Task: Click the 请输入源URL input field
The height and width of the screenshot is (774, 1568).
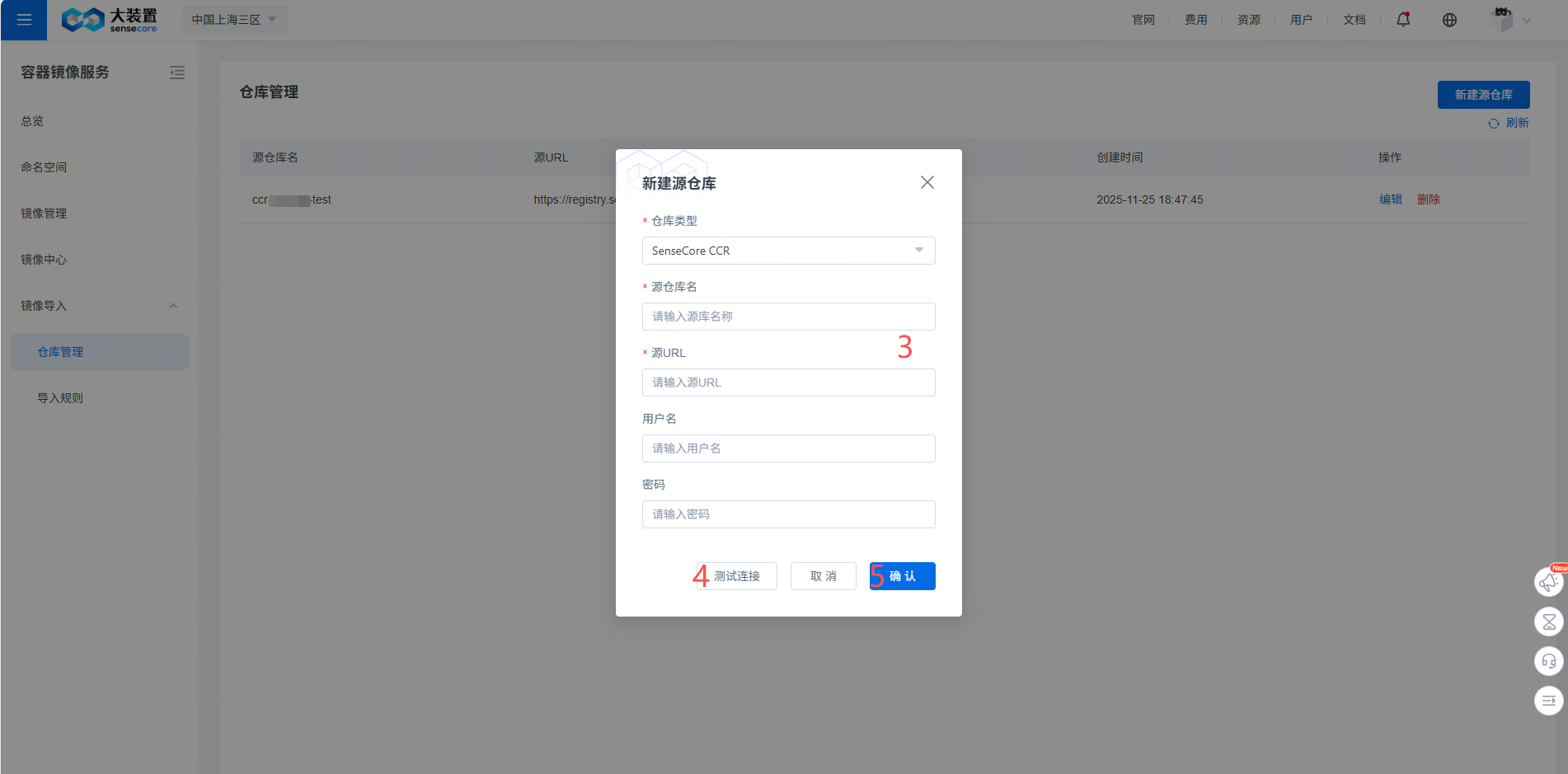Action: click(788, 382)
